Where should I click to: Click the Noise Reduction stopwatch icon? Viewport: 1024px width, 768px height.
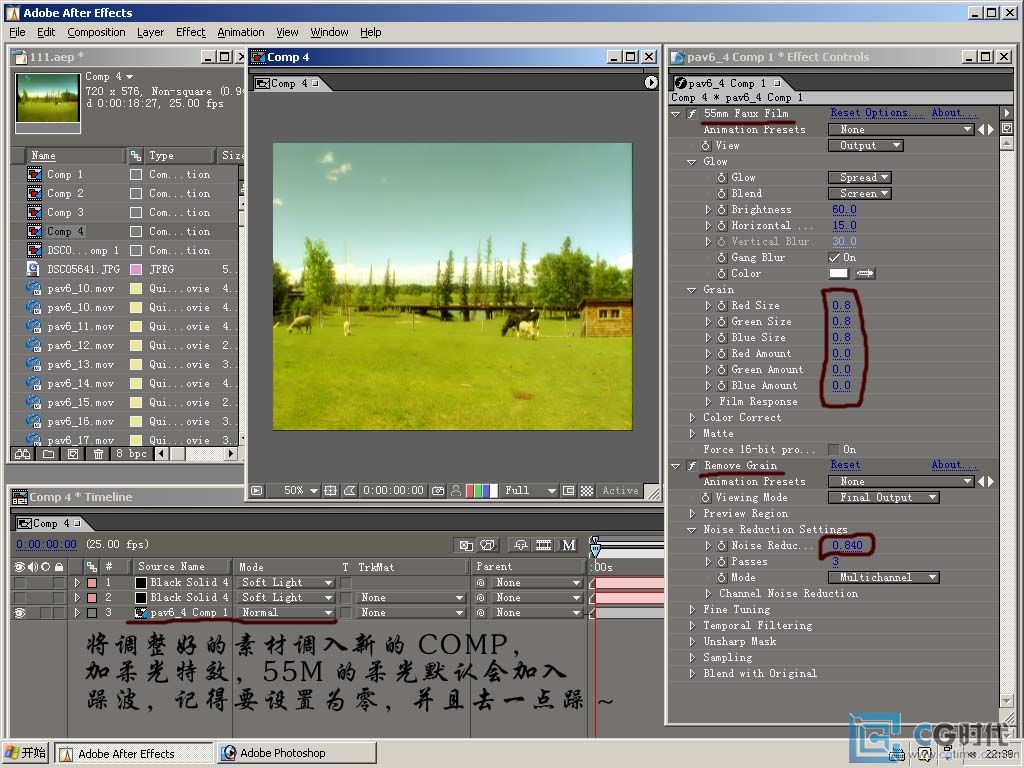[x=722, y=545]
